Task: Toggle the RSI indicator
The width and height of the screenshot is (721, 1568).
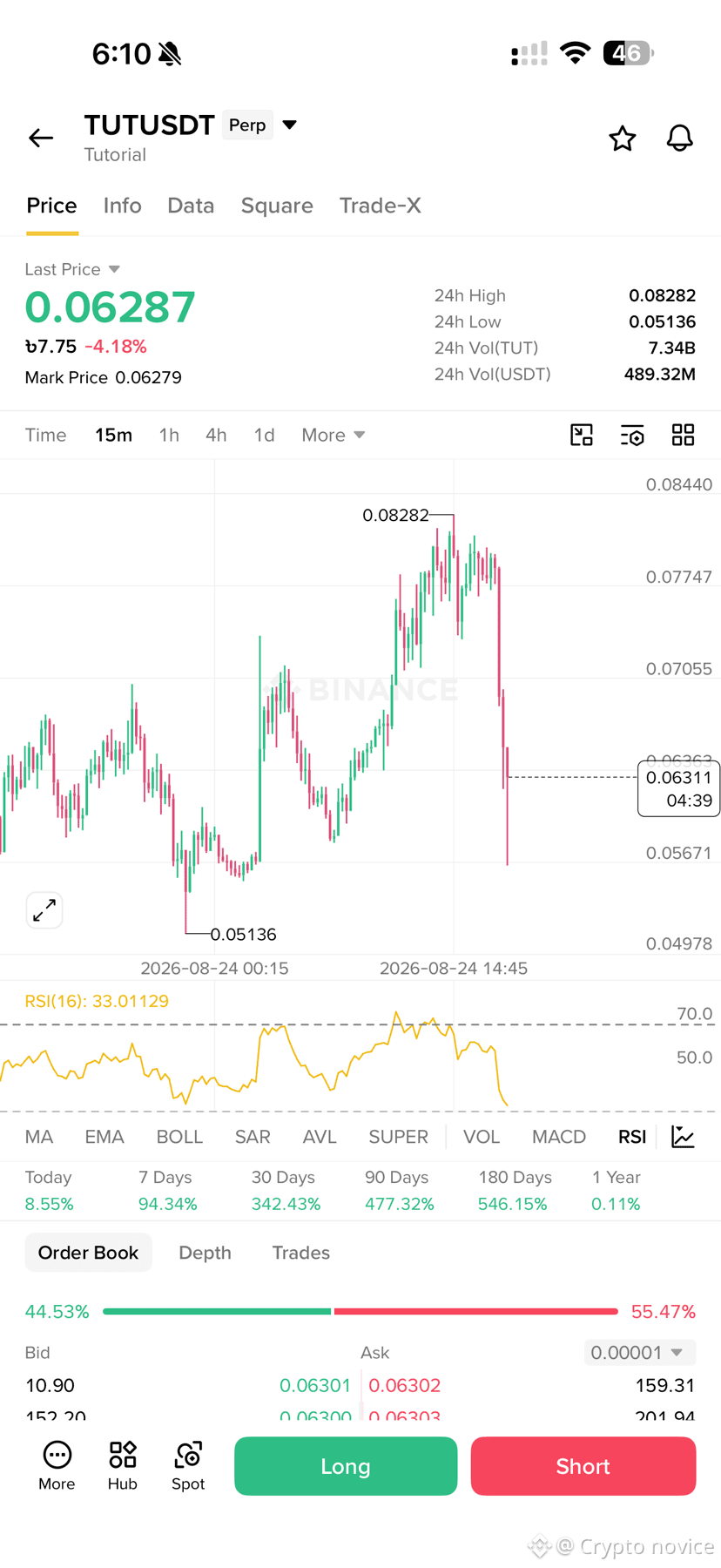Action: (x=632, y=1137)
